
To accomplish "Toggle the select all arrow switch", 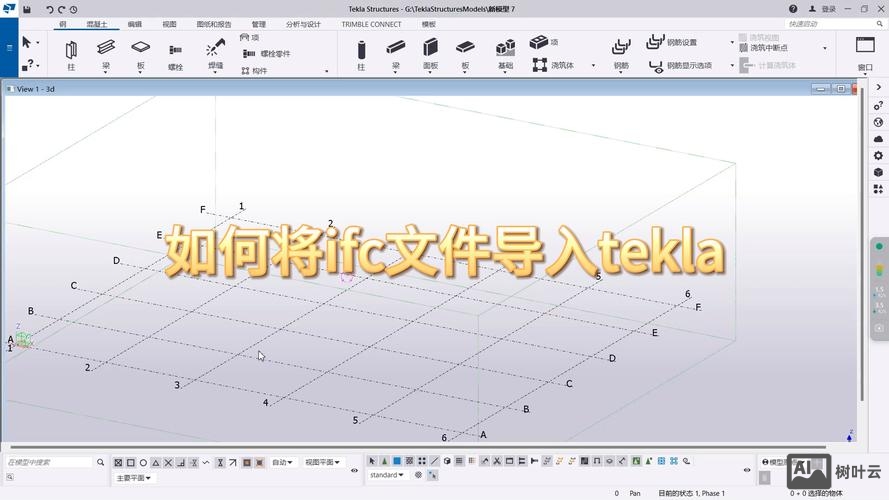I will [x=372, y=461].
